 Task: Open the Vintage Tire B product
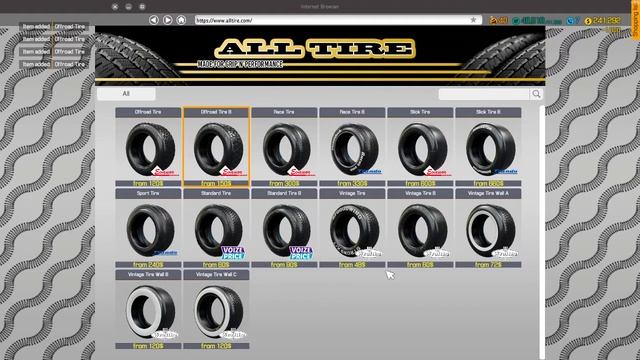420,229
